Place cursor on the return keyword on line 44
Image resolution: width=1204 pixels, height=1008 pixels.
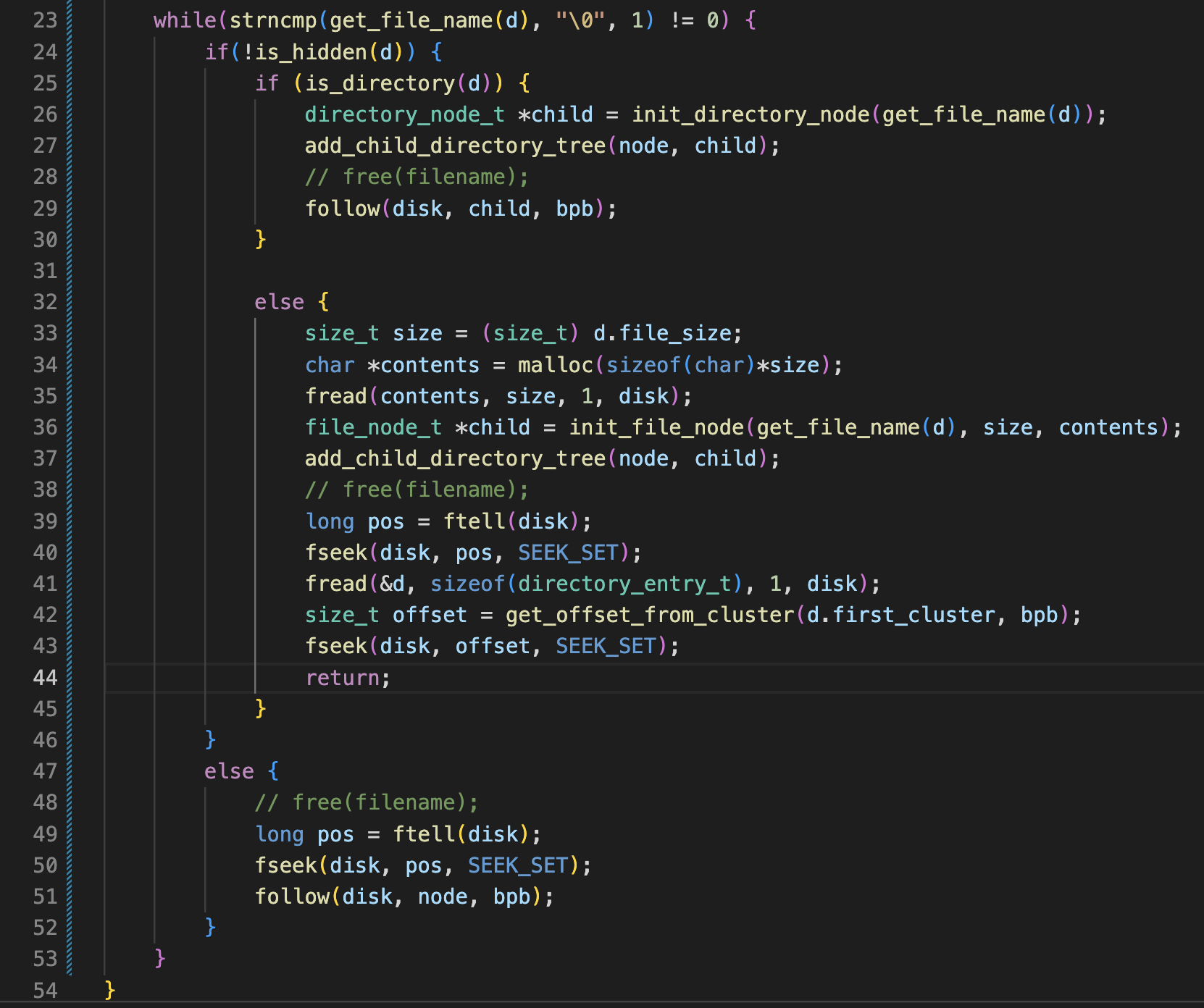[x=343, y=678]
